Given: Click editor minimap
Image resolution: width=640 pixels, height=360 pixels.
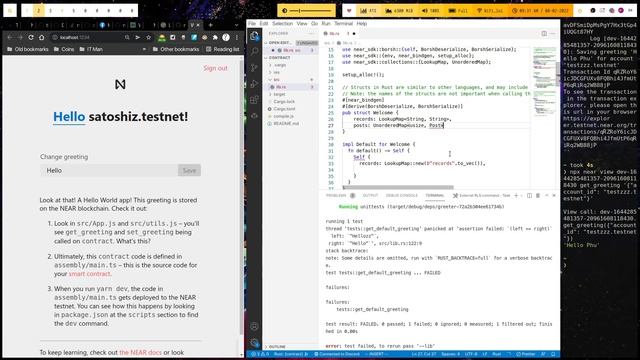Looking at the screenshot, I should pyautogui.click(x=544, y=82).
